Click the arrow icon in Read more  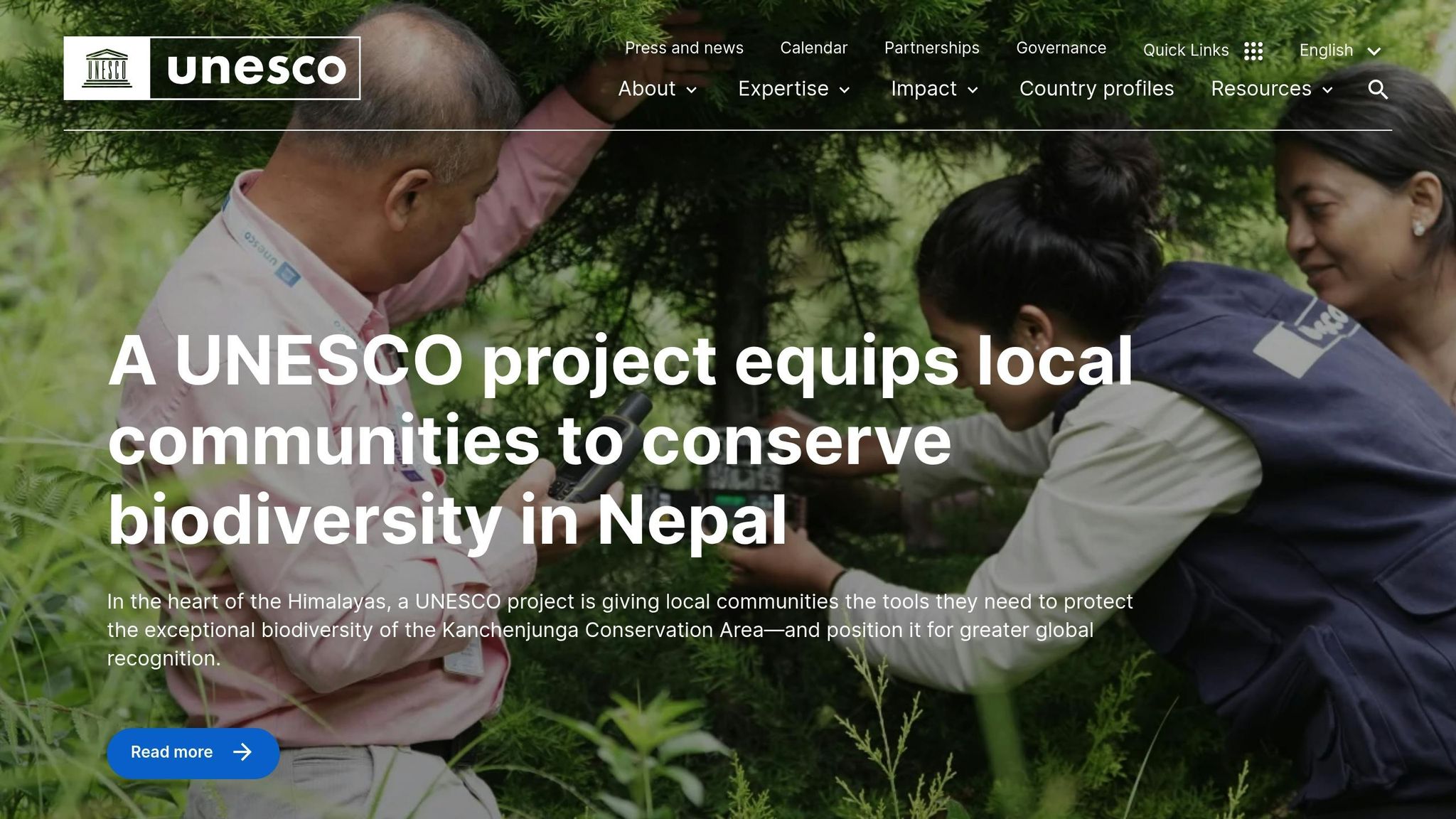[242, 752]
